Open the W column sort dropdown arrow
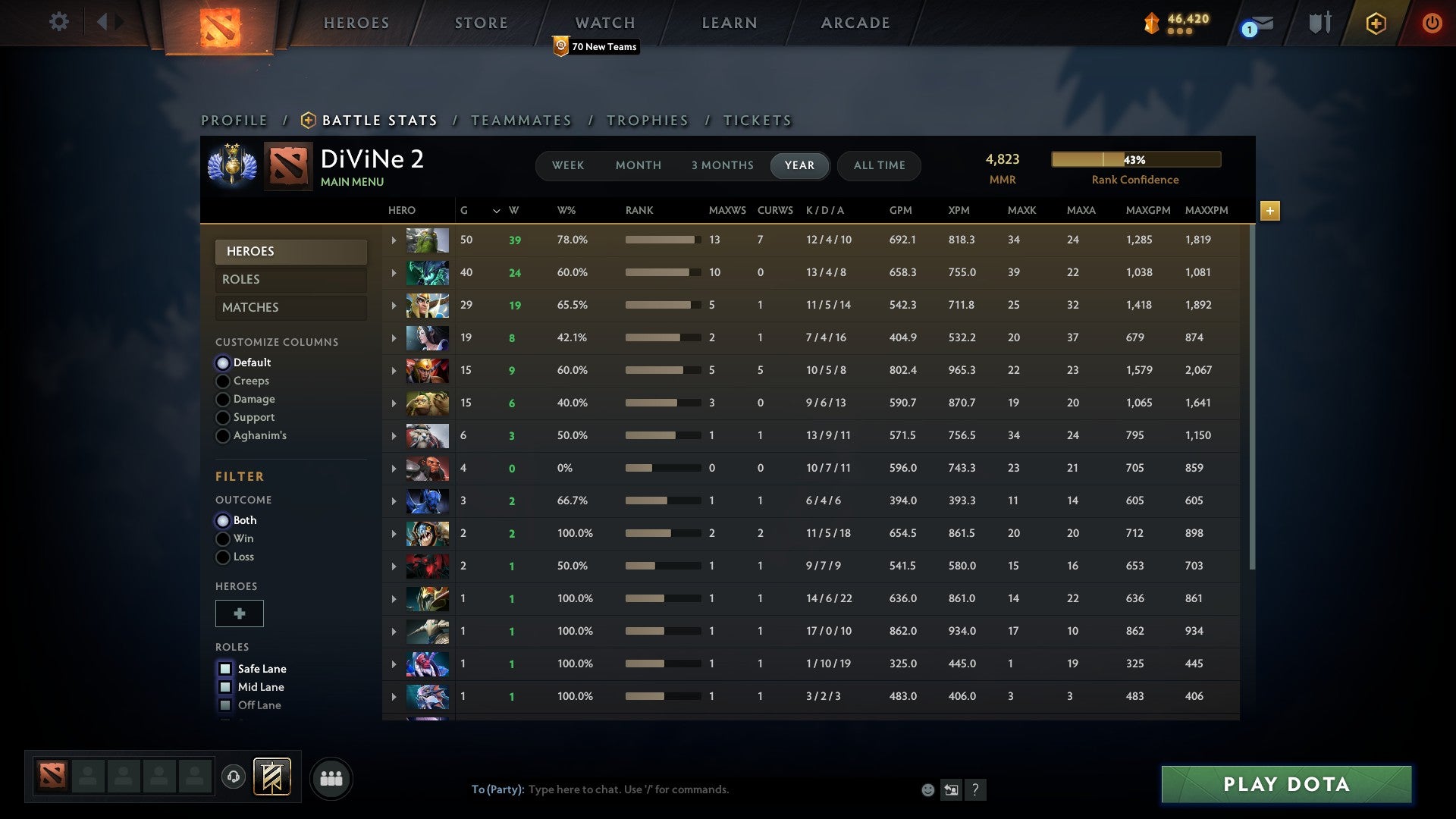This screenshot has height=819, width=1456. pyautogui.click(x=496, y=212)
